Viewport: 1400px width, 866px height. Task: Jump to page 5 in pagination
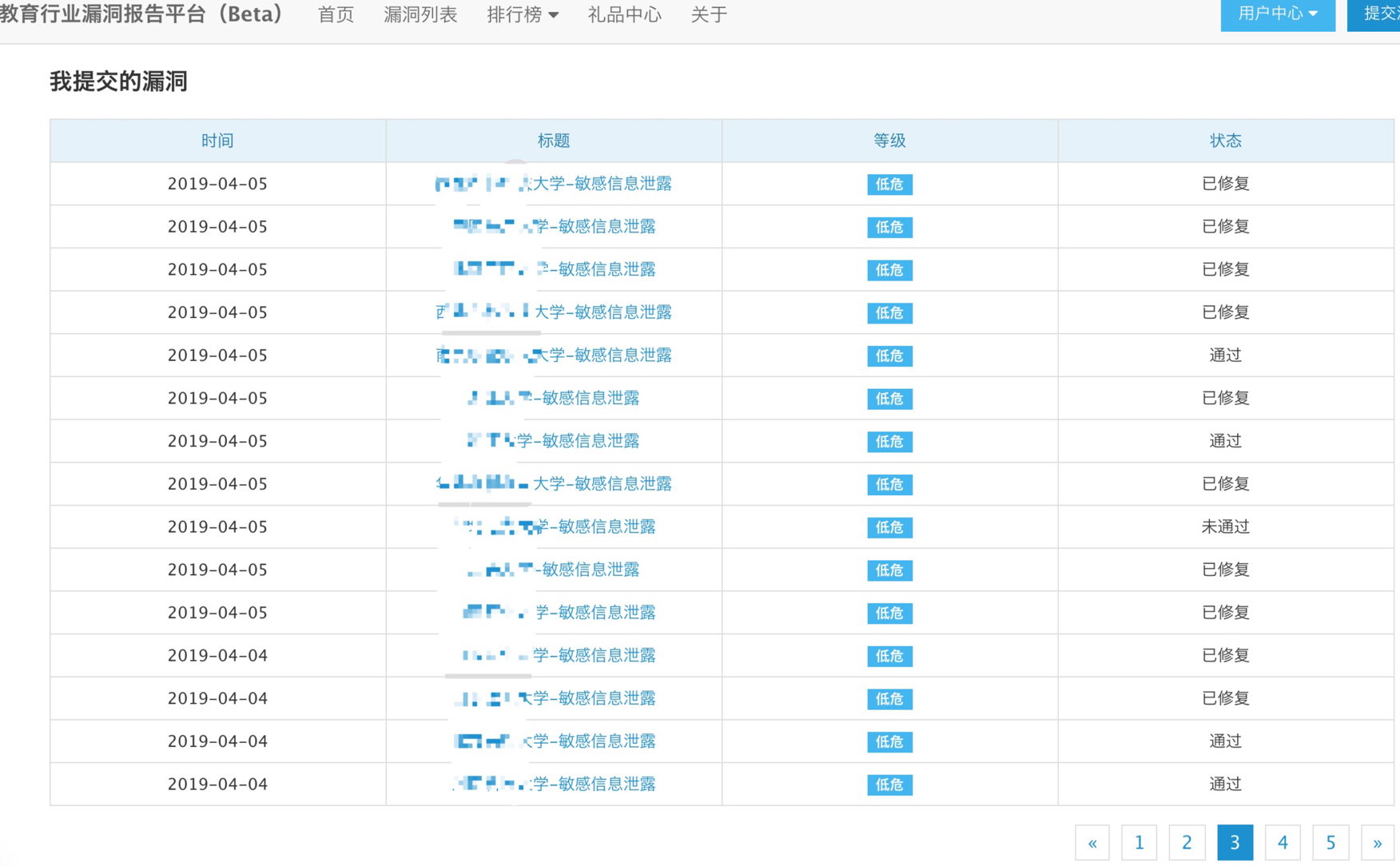pyautogui.click(x=1330, y=843)
